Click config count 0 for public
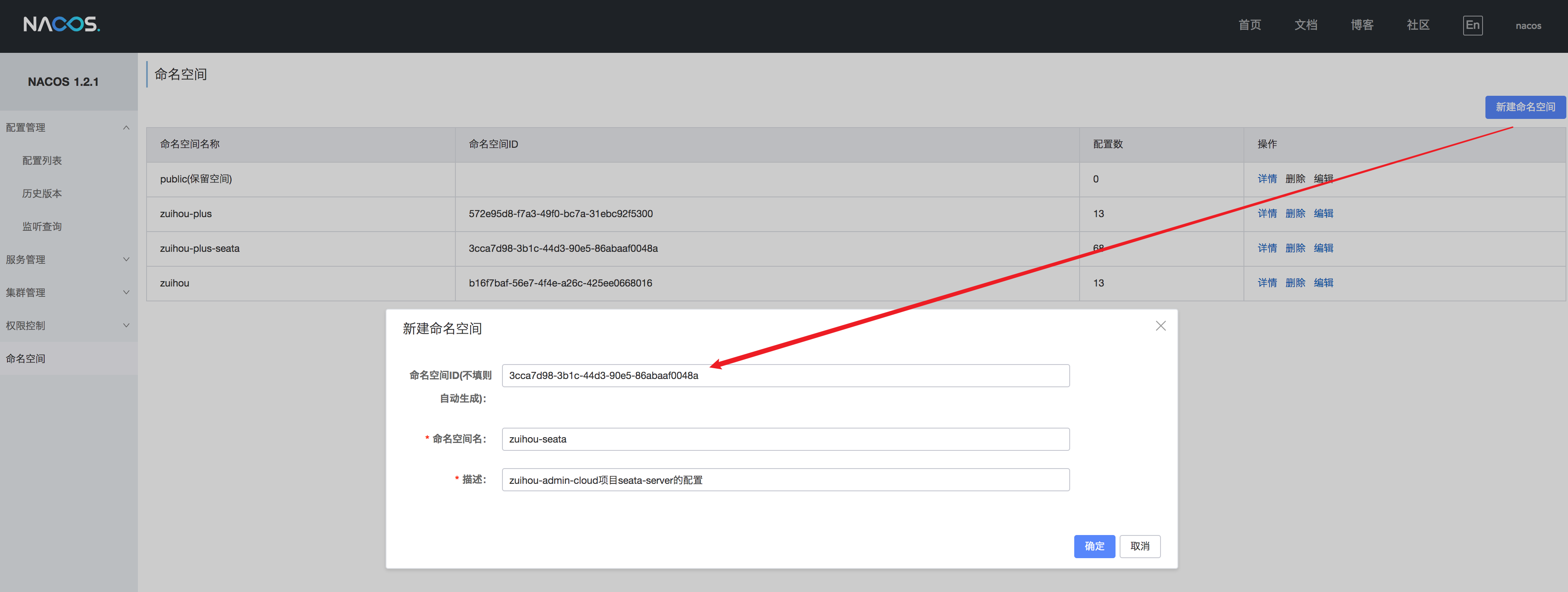This screenshot has width=1568, height=592. point(1096,179)
